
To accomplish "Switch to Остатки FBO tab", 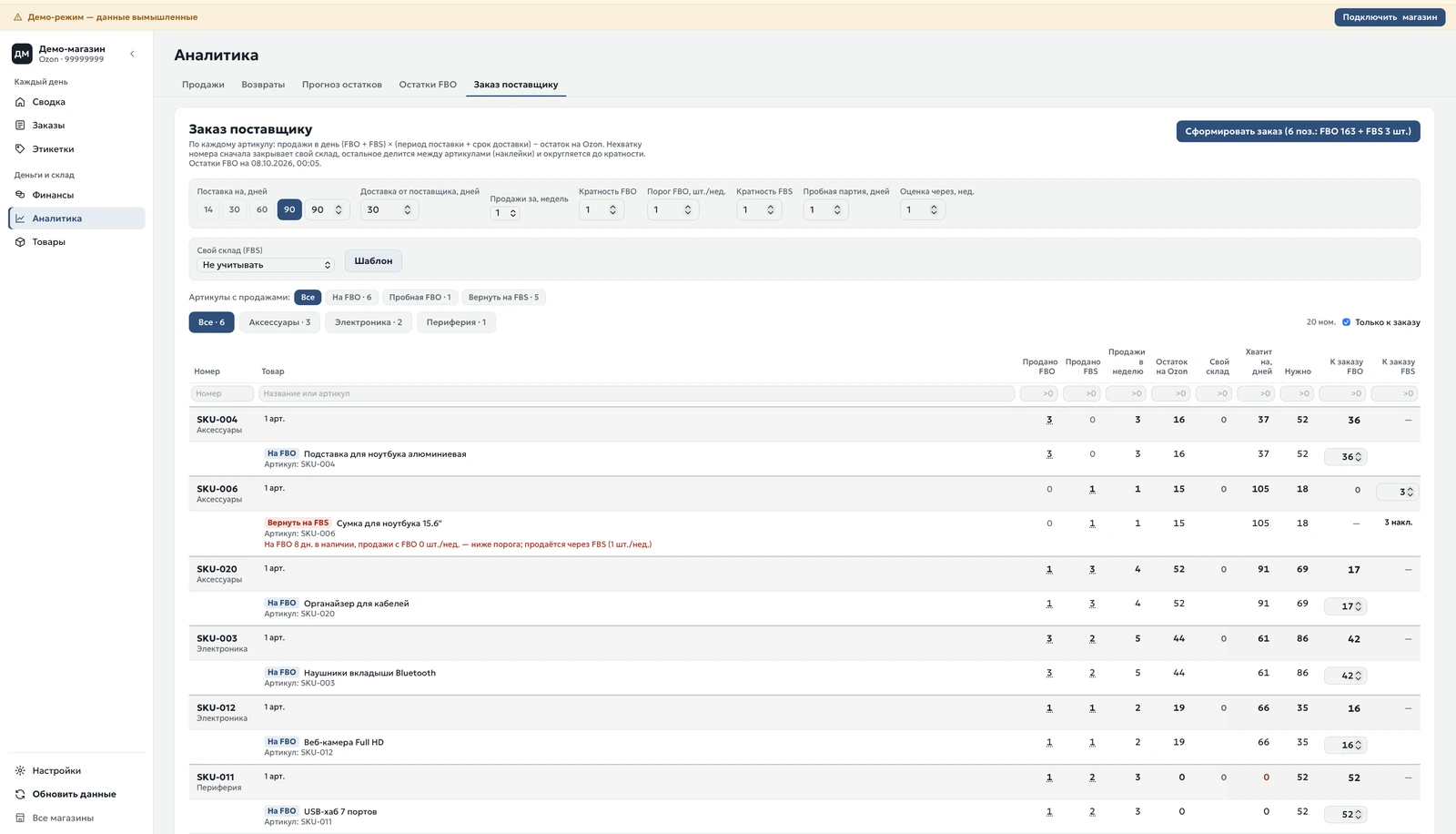I will (428, 85).
